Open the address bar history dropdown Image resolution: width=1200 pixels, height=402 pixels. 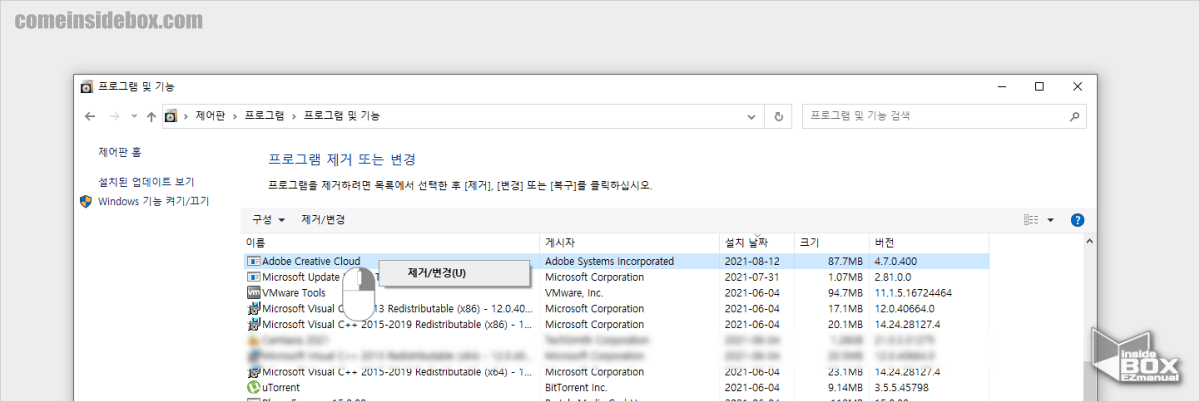753,117
